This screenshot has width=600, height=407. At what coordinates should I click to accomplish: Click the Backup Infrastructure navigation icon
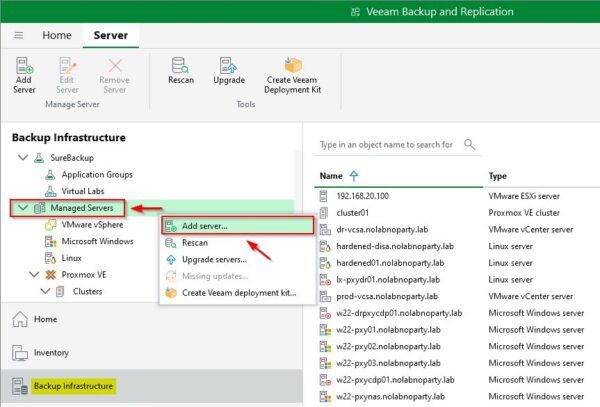coord(20,386)
